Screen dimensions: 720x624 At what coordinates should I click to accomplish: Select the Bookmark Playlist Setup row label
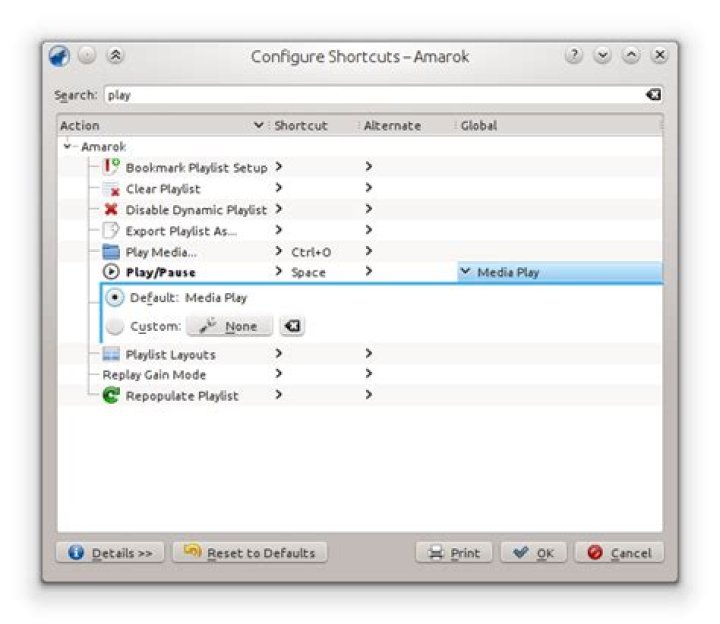pyautogui.click(x=196, y=168)
